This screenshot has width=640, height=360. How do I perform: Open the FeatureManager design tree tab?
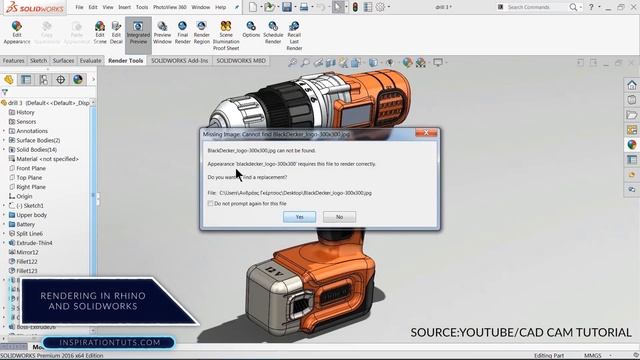click(x=9, y=80)
